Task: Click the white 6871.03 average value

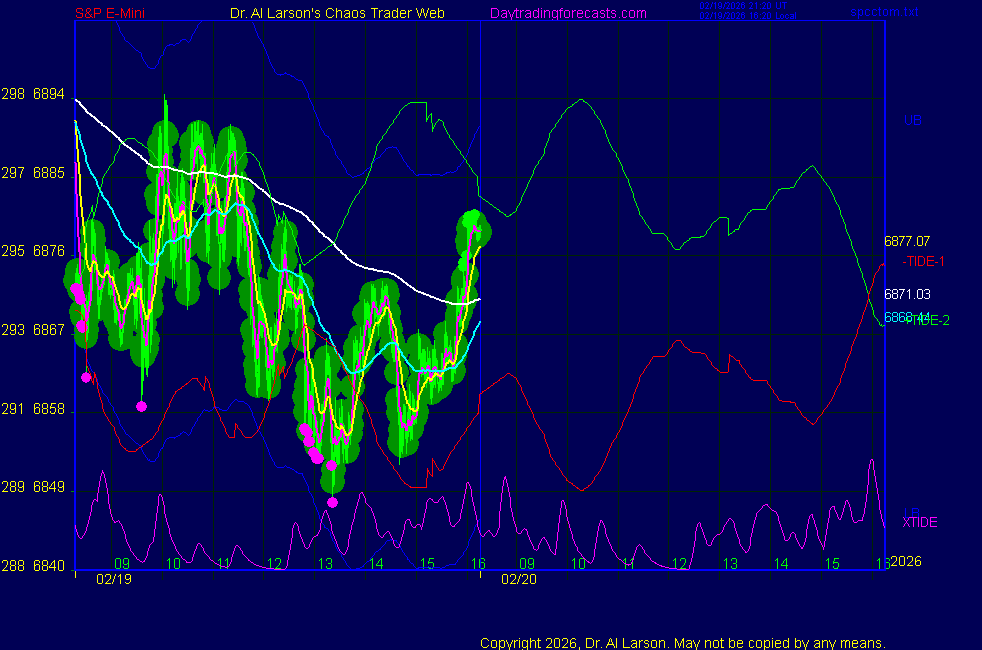Action: click(x=907, y=294)
